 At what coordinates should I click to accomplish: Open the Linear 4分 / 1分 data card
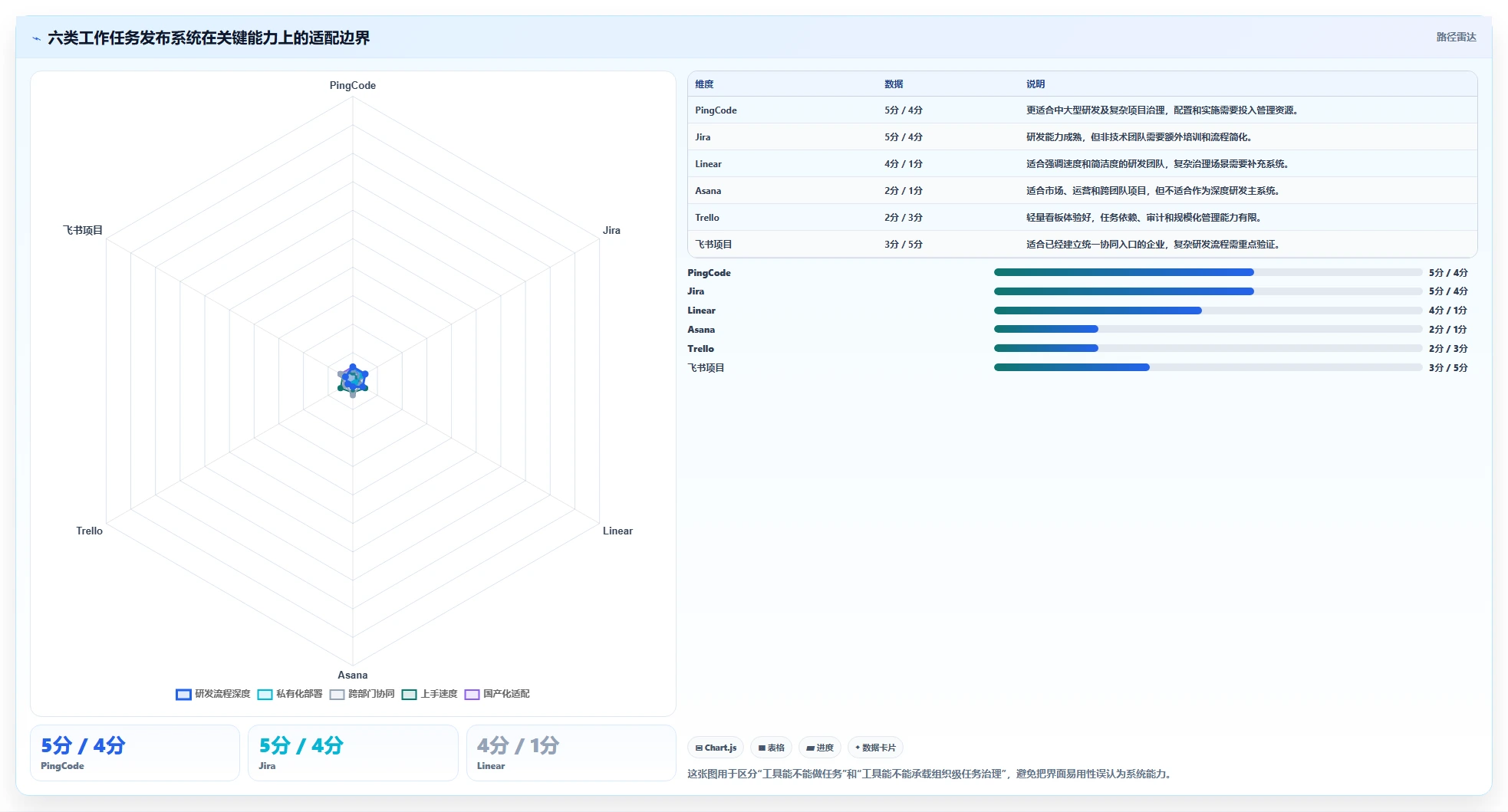coord(571,753)
